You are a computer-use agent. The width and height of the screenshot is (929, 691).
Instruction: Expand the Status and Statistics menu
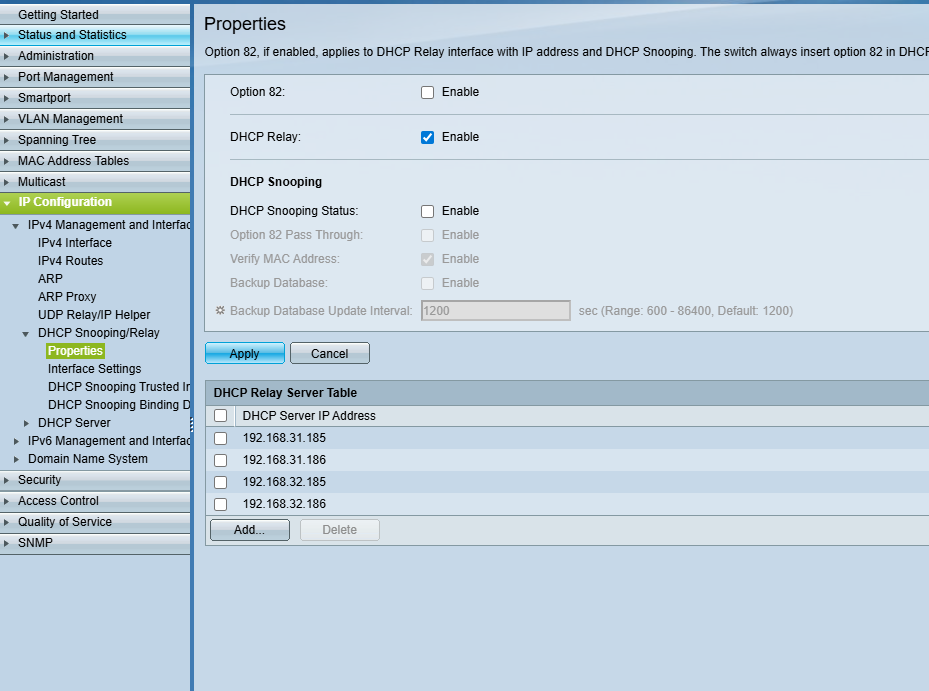72,35
